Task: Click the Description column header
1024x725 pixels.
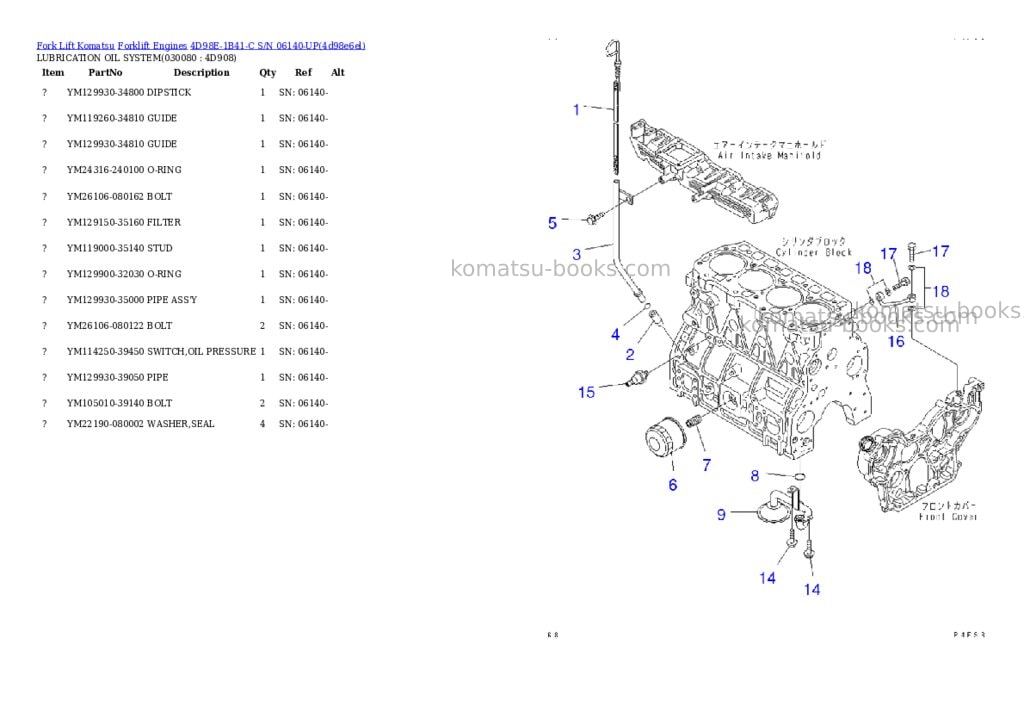Action: [x=201, y=72]
